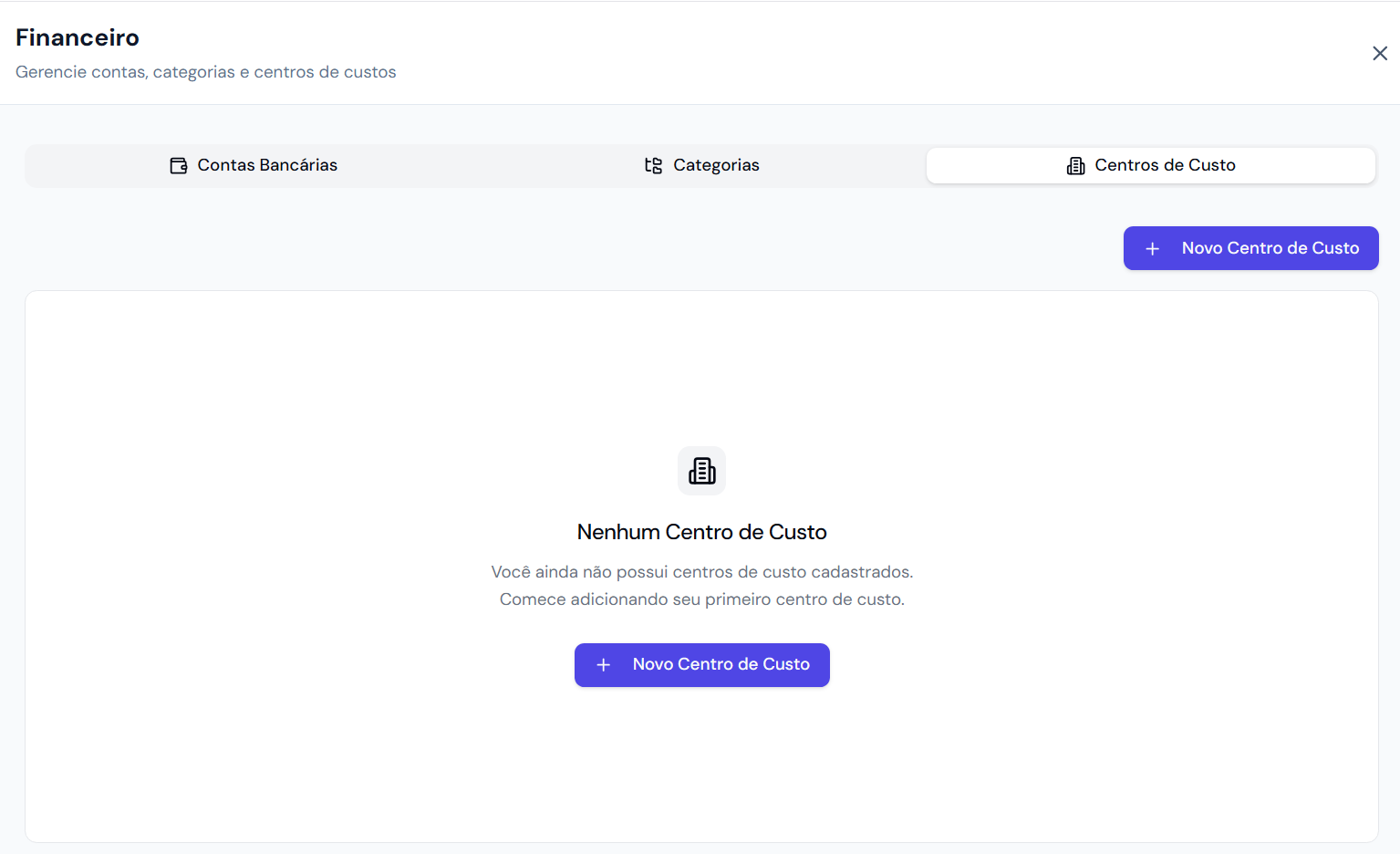Click the word Custo in Nenhum Centro heading
This screenshot has width=1400, height=854.
coord(798,532)
